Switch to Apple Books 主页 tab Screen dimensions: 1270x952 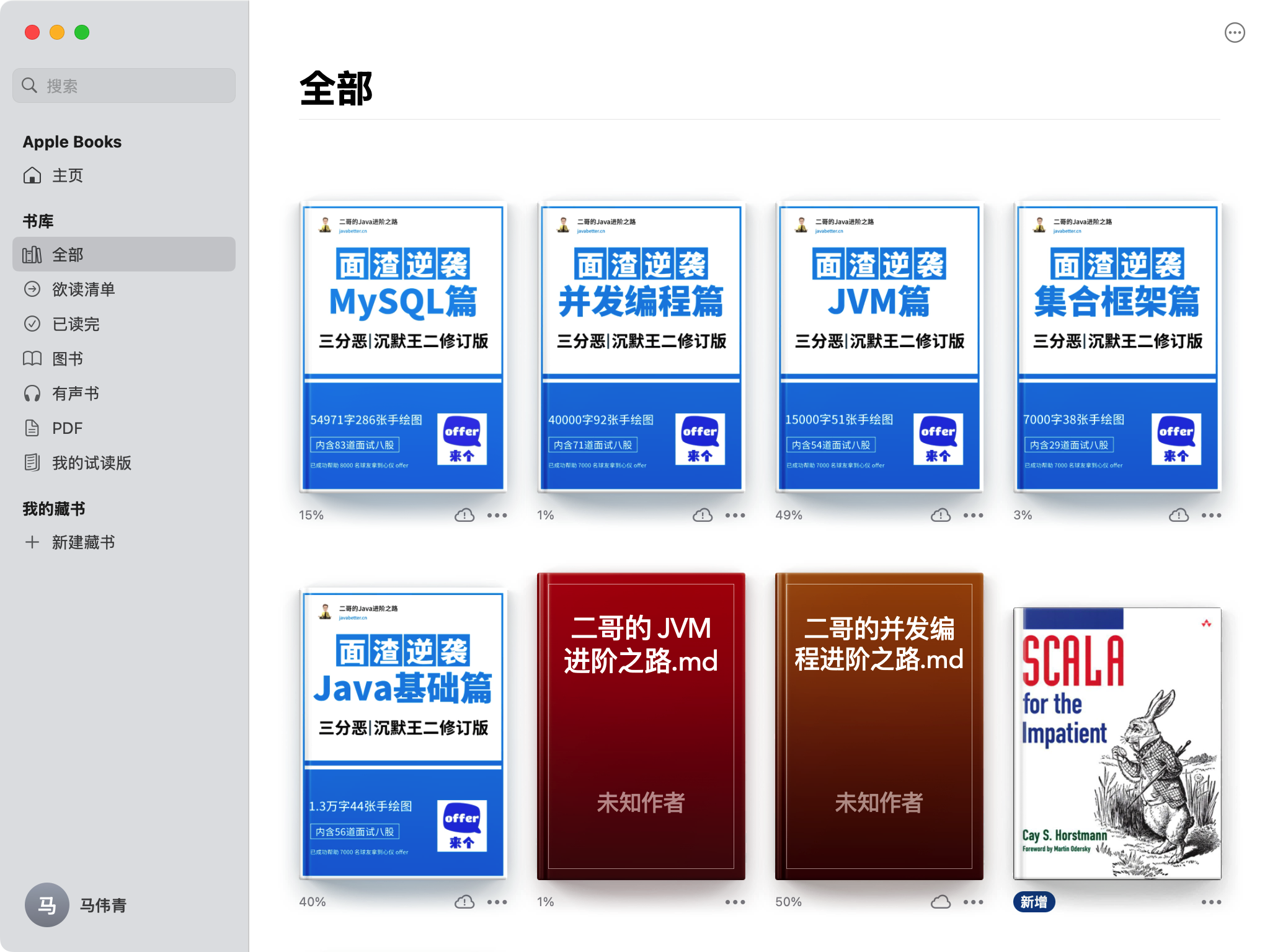pyautogui.click(x=68, y=175)
